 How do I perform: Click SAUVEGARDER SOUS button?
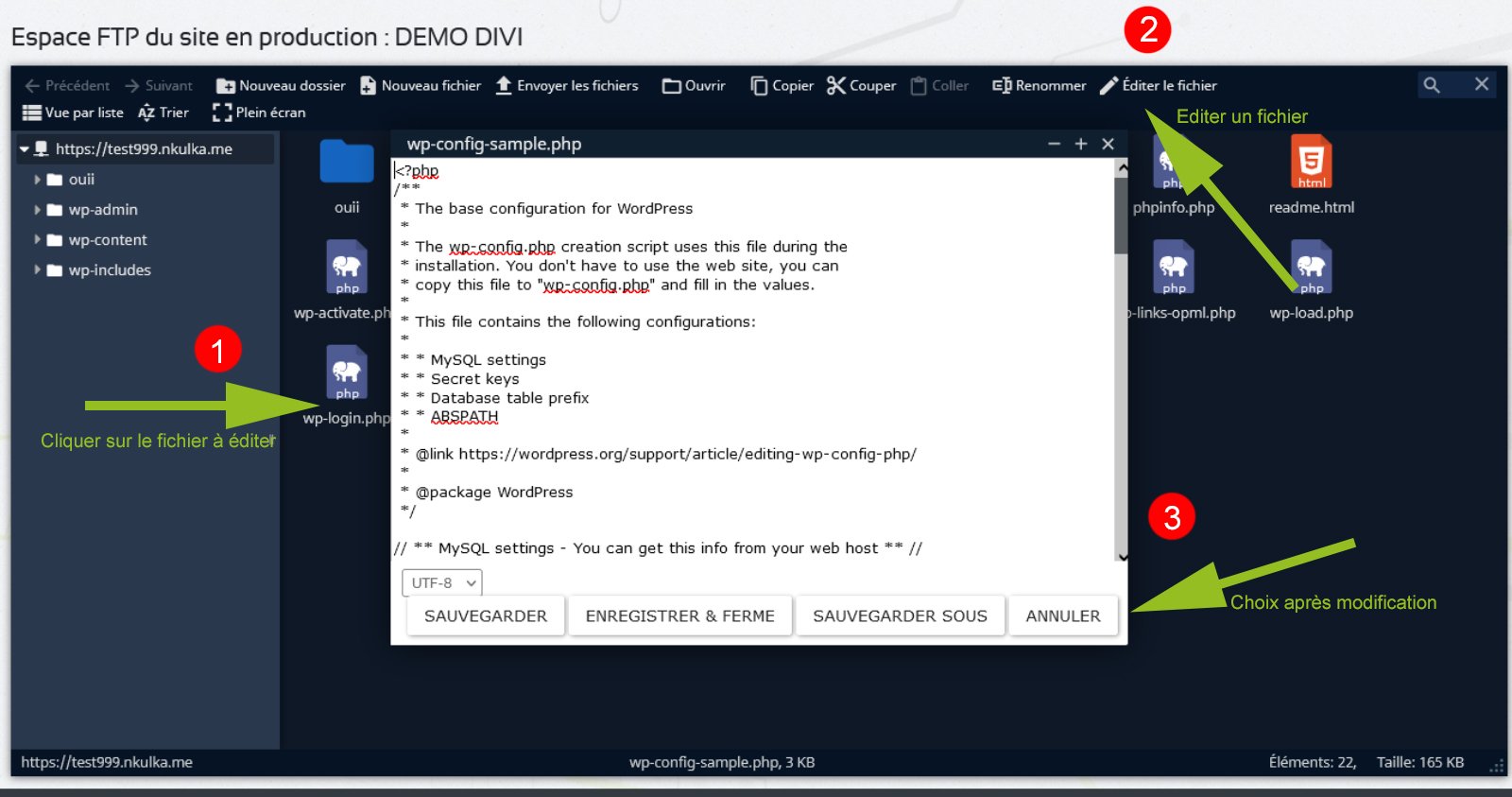[x=900, y=616]
